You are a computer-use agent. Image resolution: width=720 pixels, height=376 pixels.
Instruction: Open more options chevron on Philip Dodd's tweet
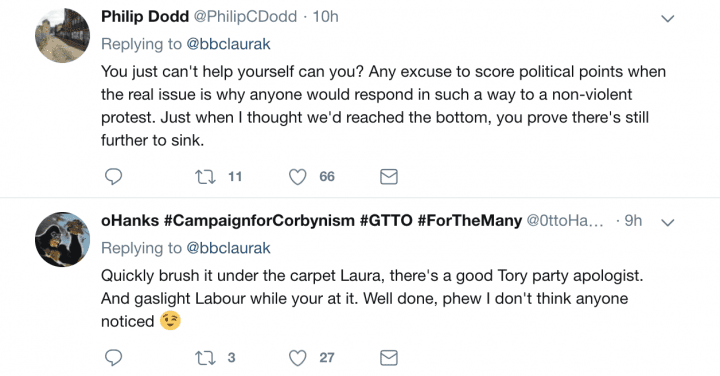[x=667, y=18]
